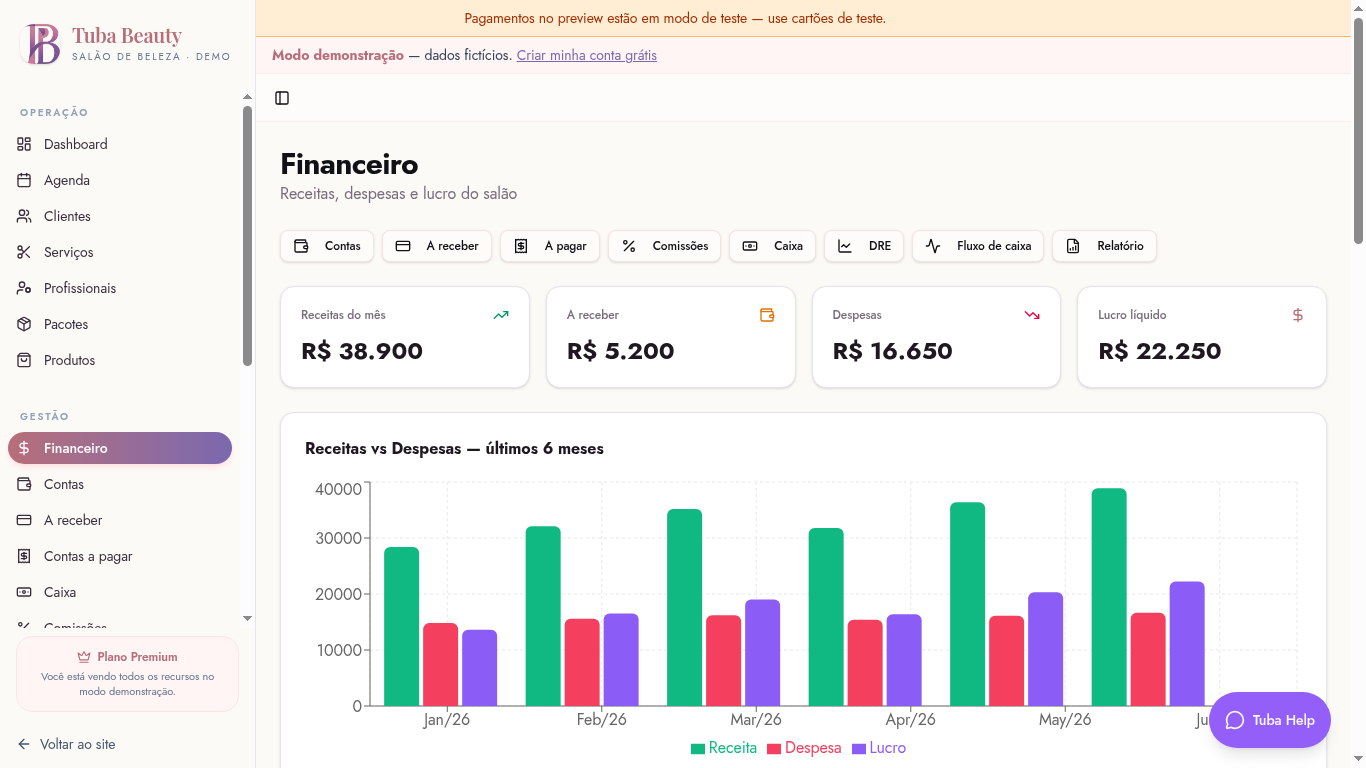Click the Clientes people icon
The image size is (1366, 768).
24,216
